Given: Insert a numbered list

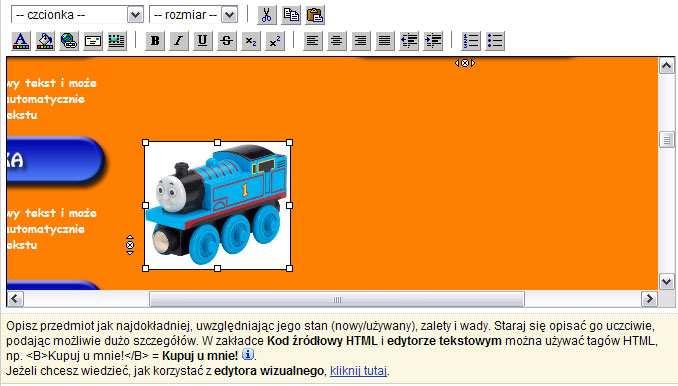Looking at the screenshot, I should coord(471,41).
